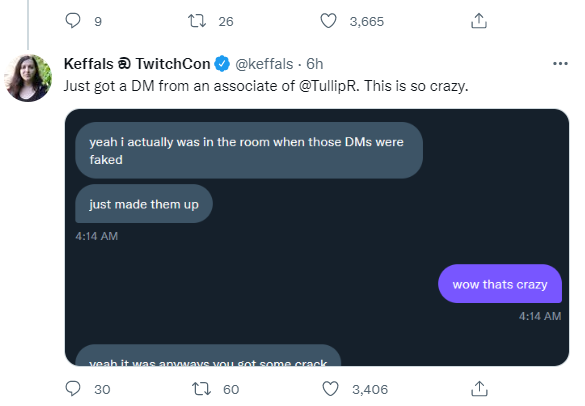
Task: Like the Keffals tweet with 3,406 likes
Action: [x=330, y=389]
